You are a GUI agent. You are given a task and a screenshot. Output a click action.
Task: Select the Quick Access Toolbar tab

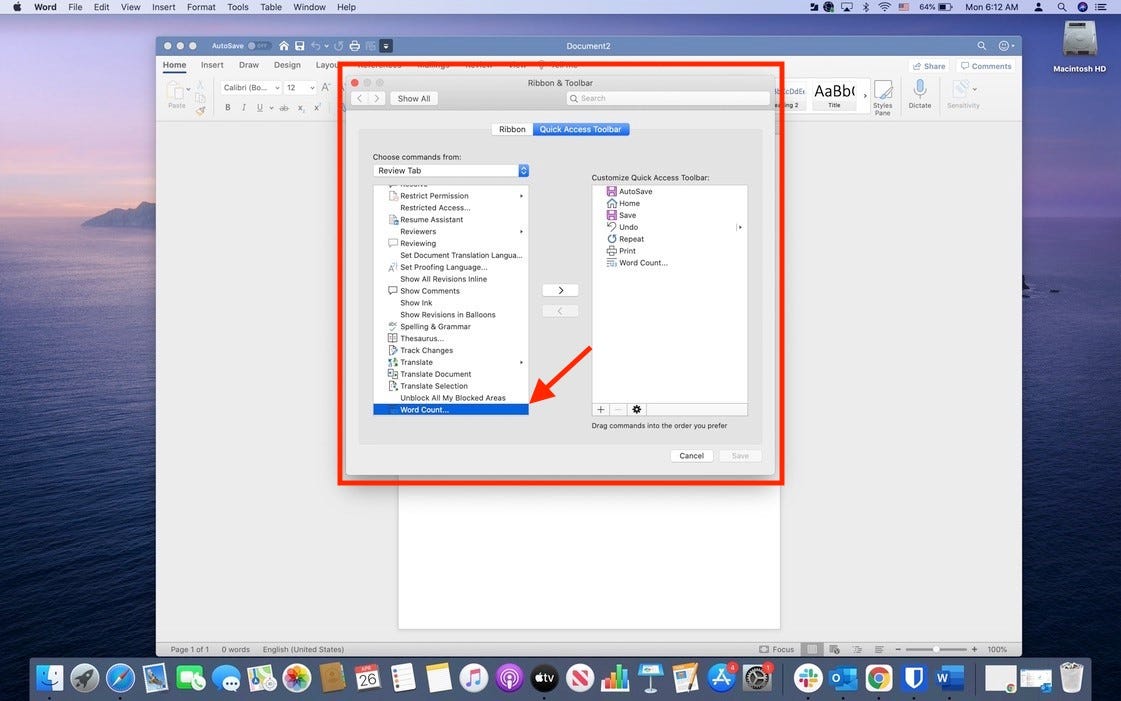pyautogui.click(x=581, y=129)
